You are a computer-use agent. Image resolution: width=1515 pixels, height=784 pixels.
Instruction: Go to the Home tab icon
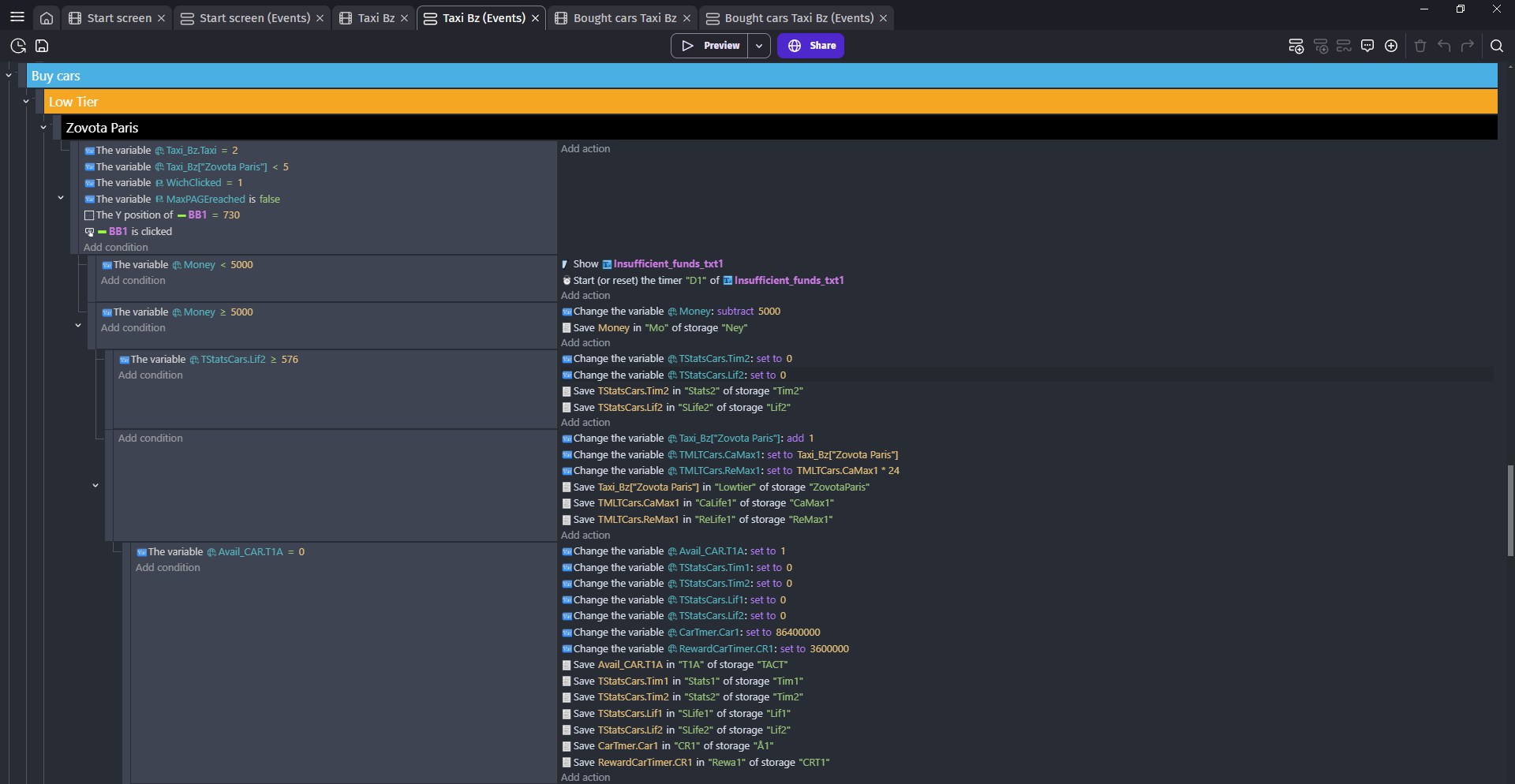[47, 18]
